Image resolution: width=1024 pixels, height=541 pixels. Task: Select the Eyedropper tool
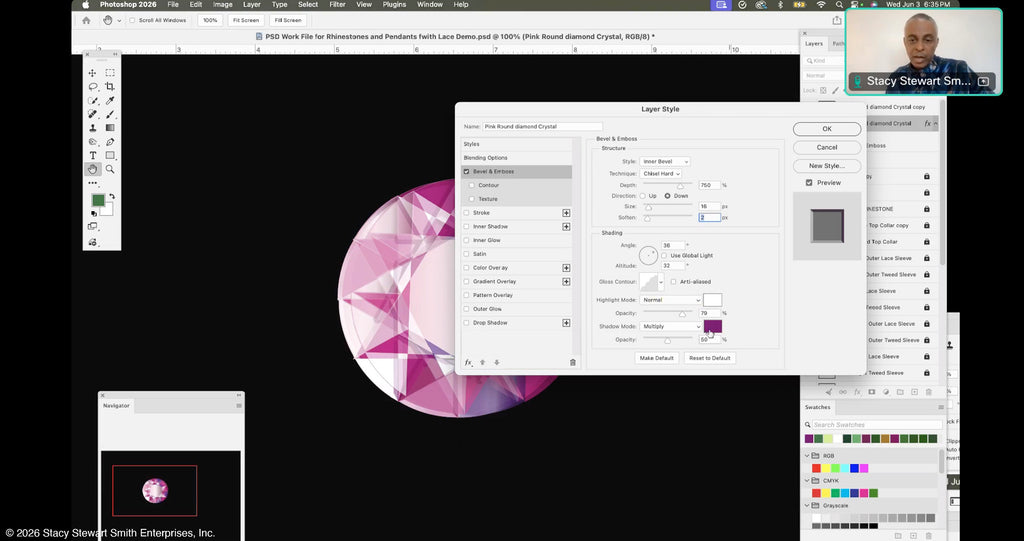click(110, 101)
